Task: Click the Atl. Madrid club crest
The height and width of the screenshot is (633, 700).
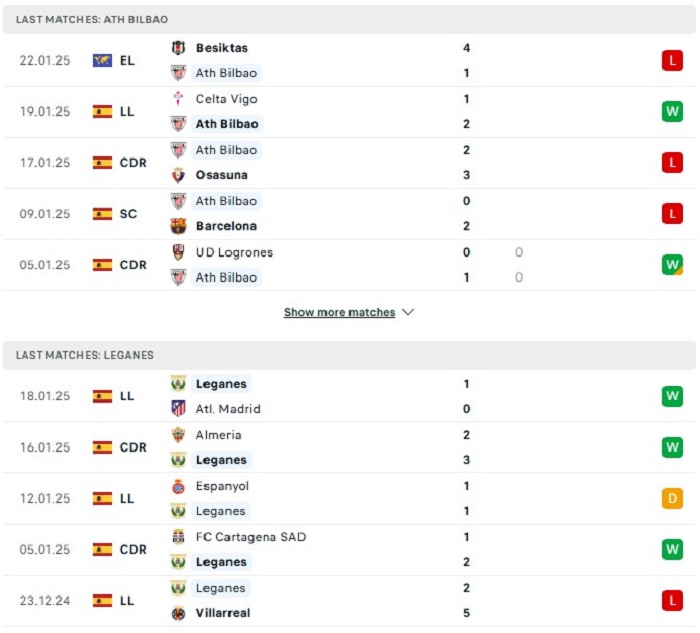Action: tap(178, 408)
